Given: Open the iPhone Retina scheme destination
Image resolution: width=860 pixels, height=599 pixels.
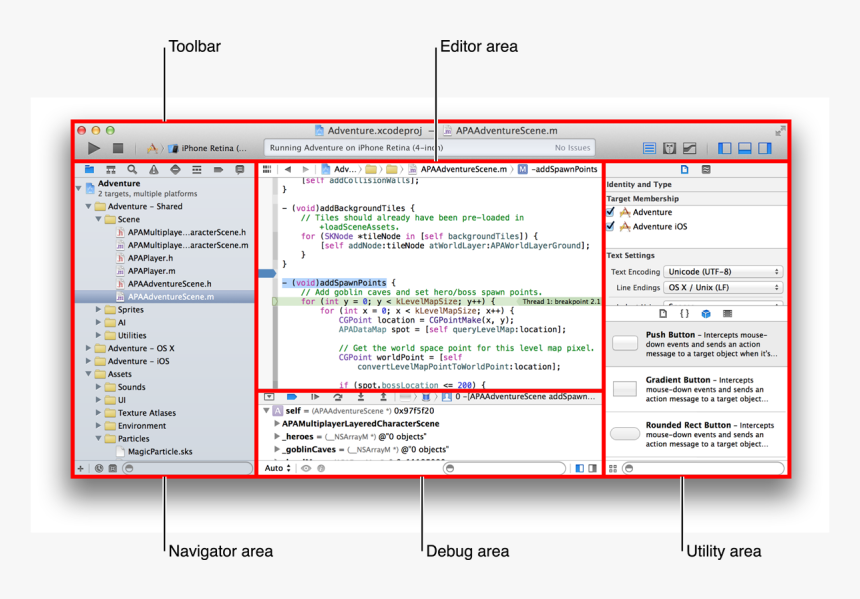Looking at the screenshot, I should 208,148.
